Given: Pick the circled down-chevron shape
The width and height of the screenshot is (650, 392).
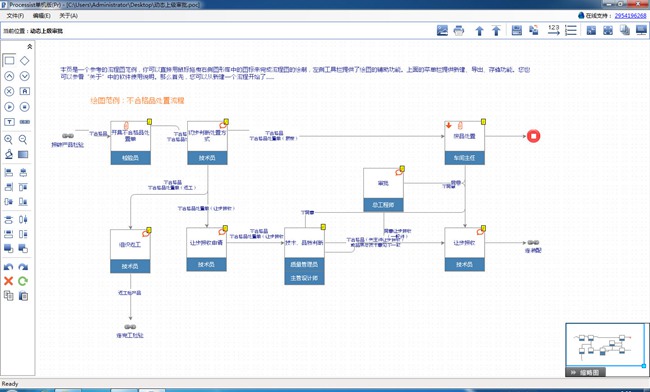Looking at the screenshot, I should coord(24,76).
